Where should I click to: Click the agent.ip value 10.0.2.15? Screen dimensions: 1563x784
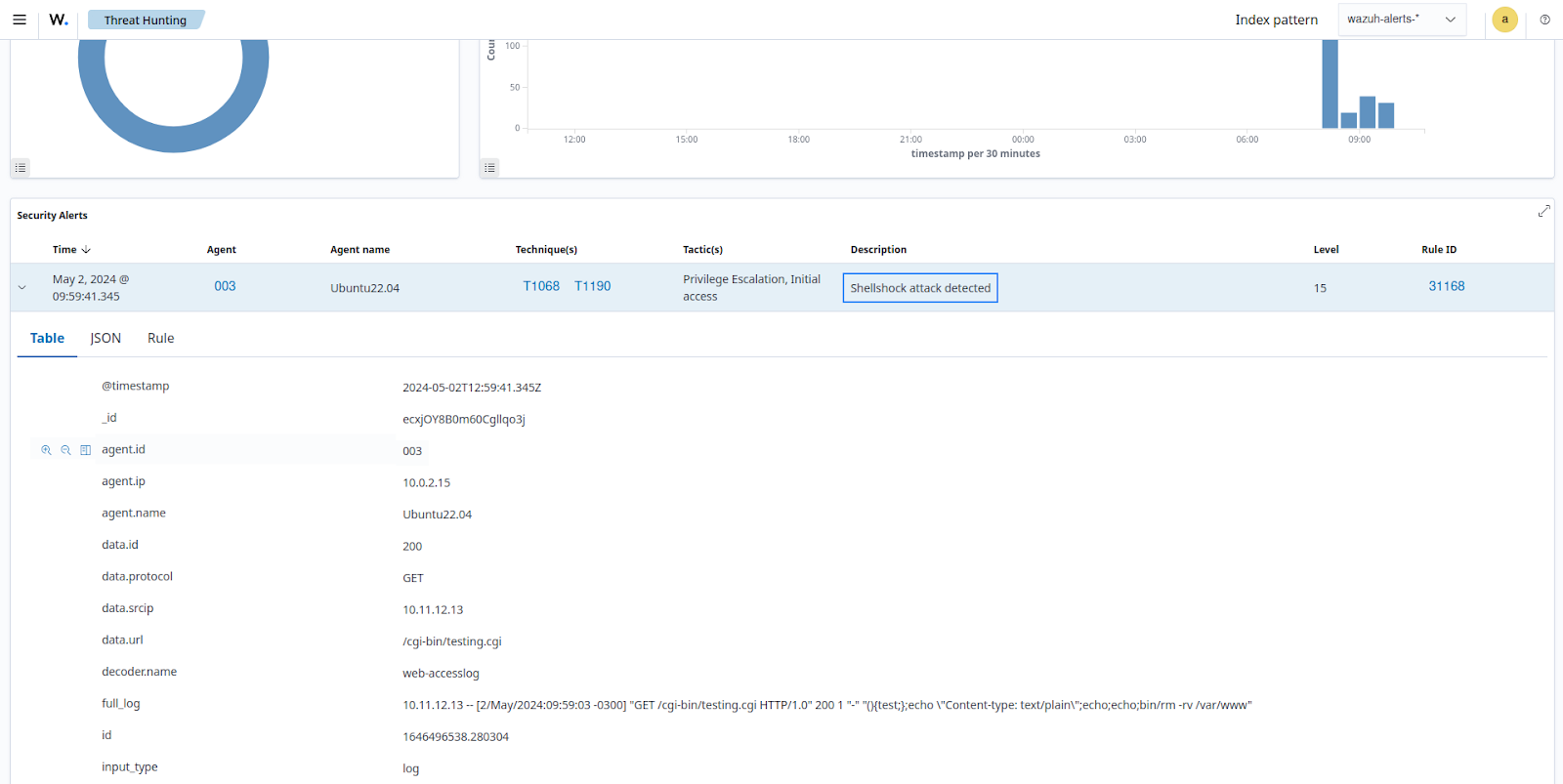427,482
